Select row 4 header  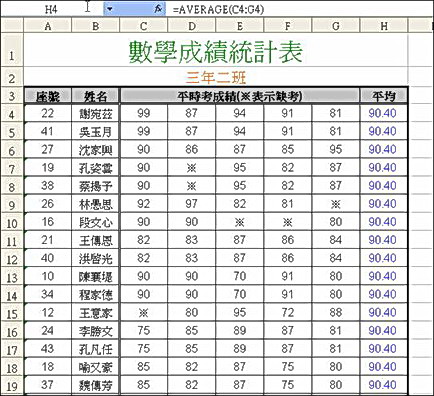pos(12,114)
